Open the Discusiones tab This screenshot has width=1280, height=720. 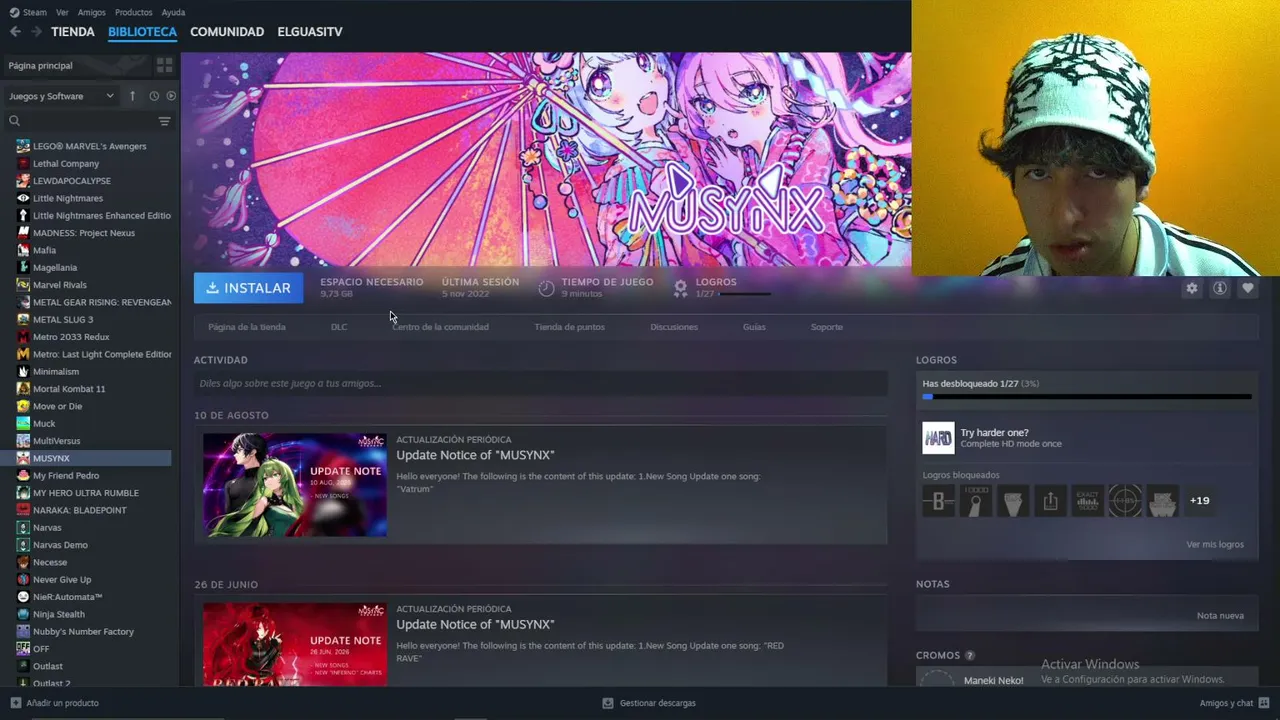click(x=674, y=327)
